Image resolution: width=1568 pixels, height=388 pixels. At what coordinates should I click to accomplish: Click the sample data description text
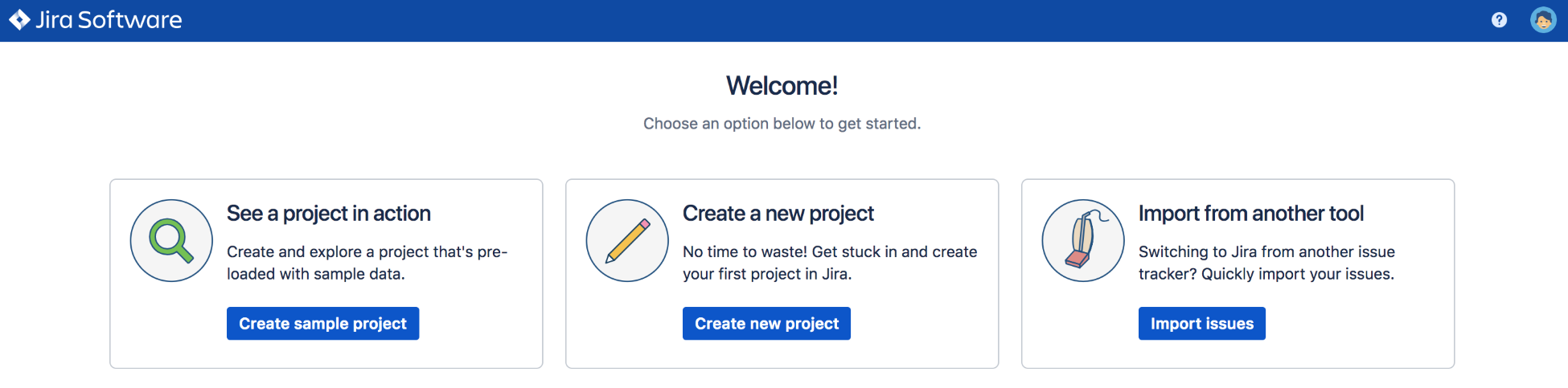pos(367,263)
